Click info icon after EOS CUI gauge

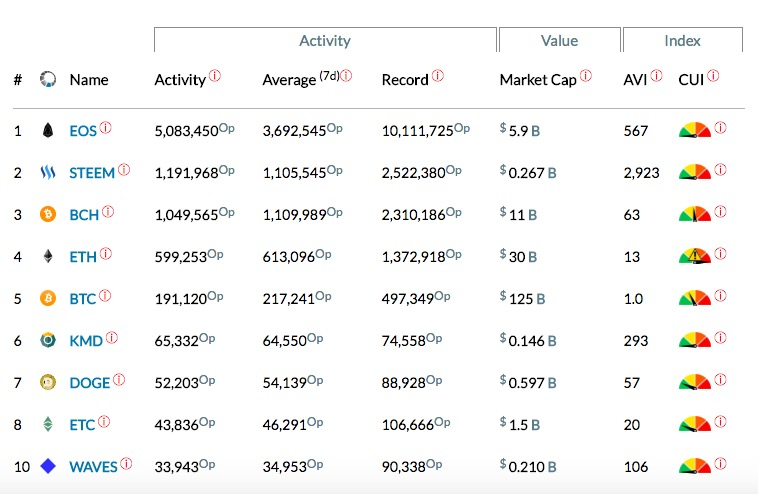point(720,128)
